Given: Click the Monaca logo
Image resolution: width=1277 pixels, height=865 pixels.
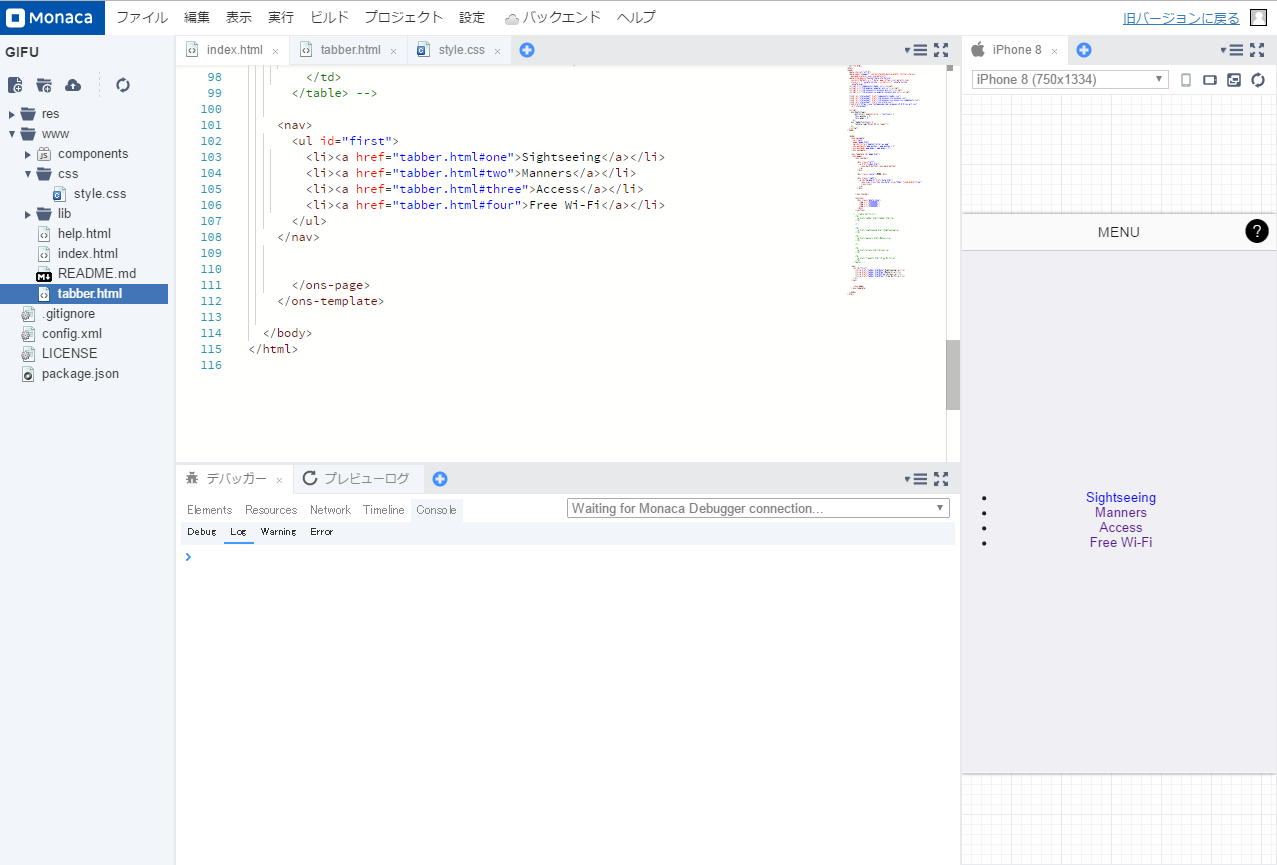Looking at the screenshot, I should coord(52,17).
